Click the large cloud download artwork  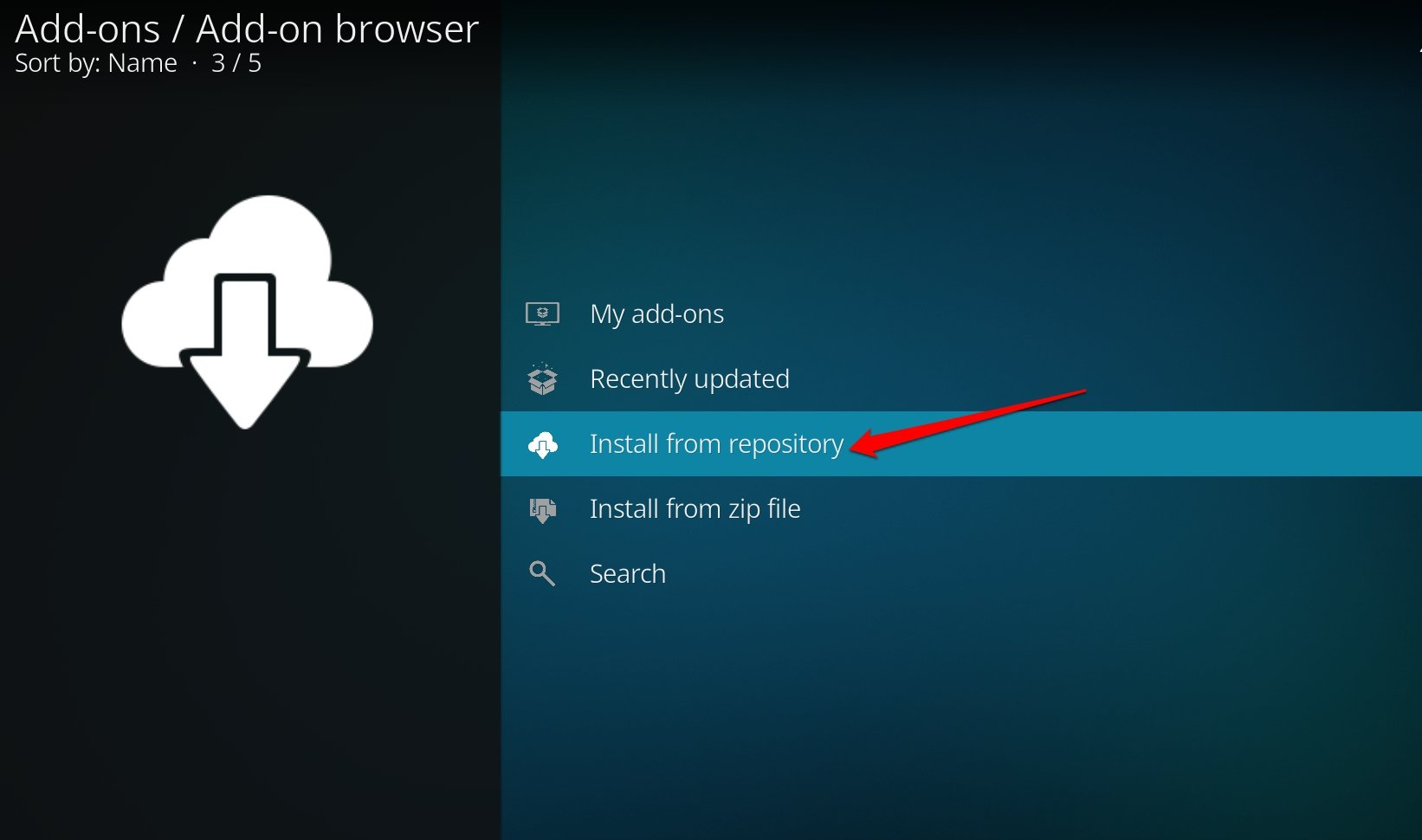247,312
